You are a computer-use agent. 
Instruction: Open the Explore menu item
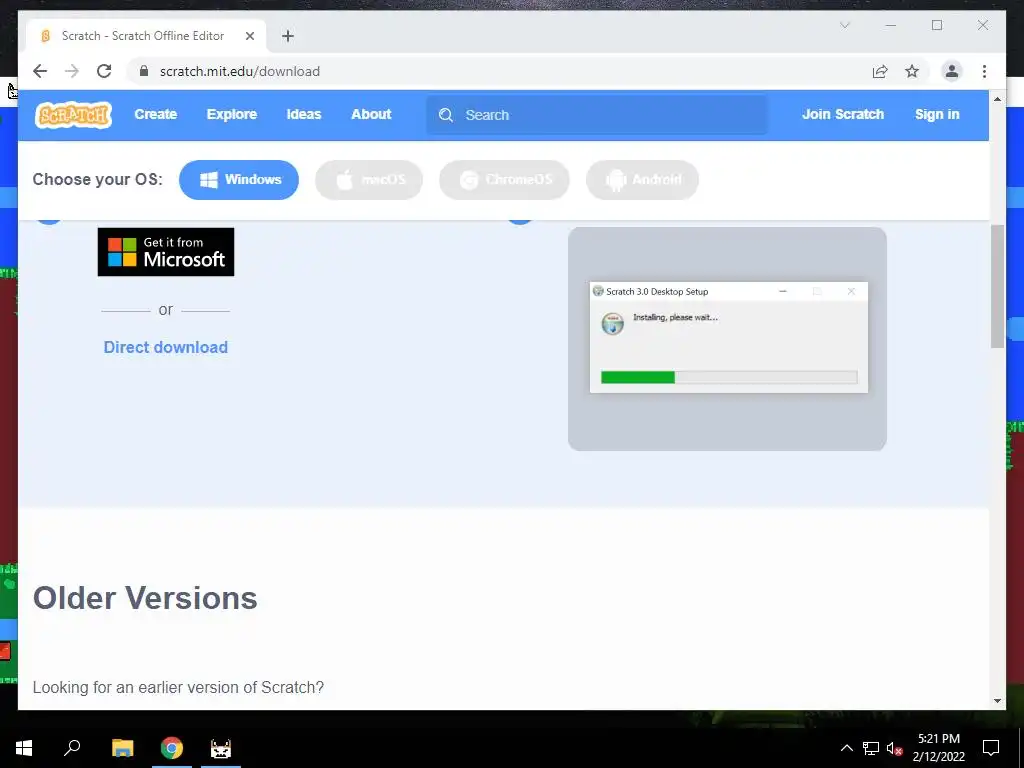(232, 114)
